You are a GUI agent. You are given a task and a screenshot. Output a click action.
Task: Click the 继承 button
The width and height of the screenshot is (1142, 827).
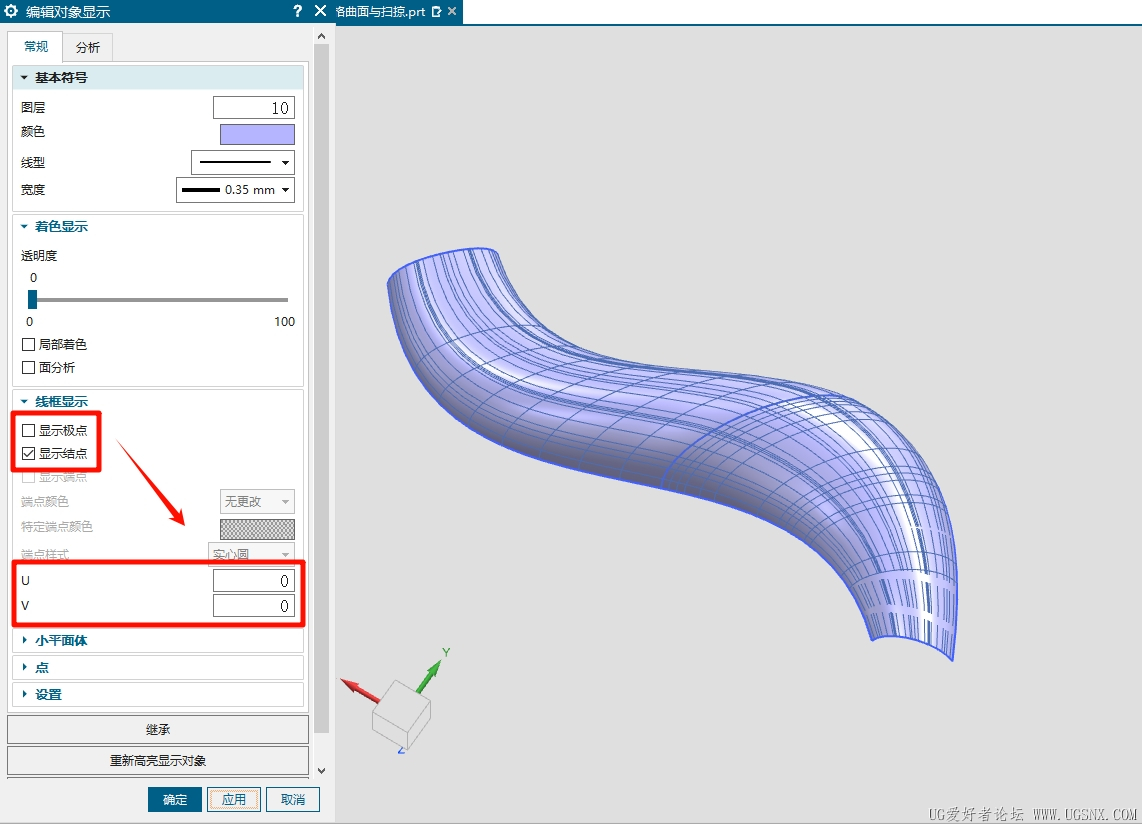(x=158, y=729)
